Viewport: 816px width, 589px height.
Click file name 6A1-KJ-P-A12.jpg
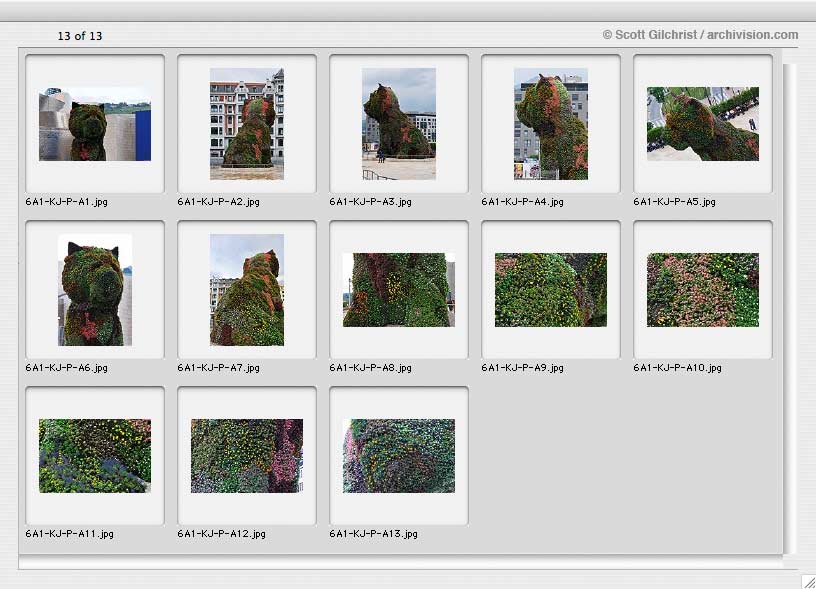(x=221, y=534)
